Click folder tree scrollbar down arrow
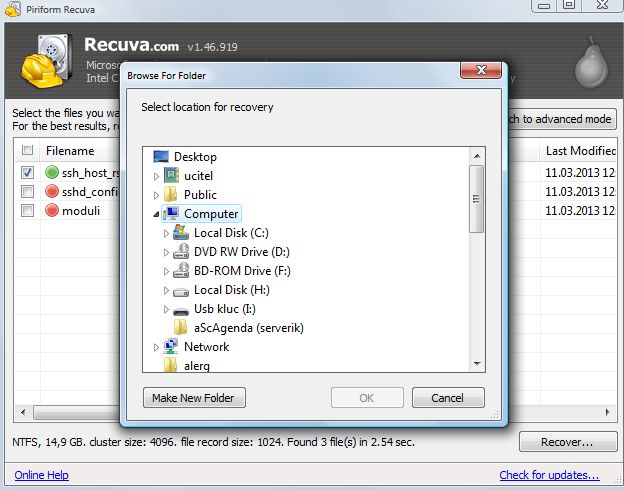 click(x=477, y=363)
